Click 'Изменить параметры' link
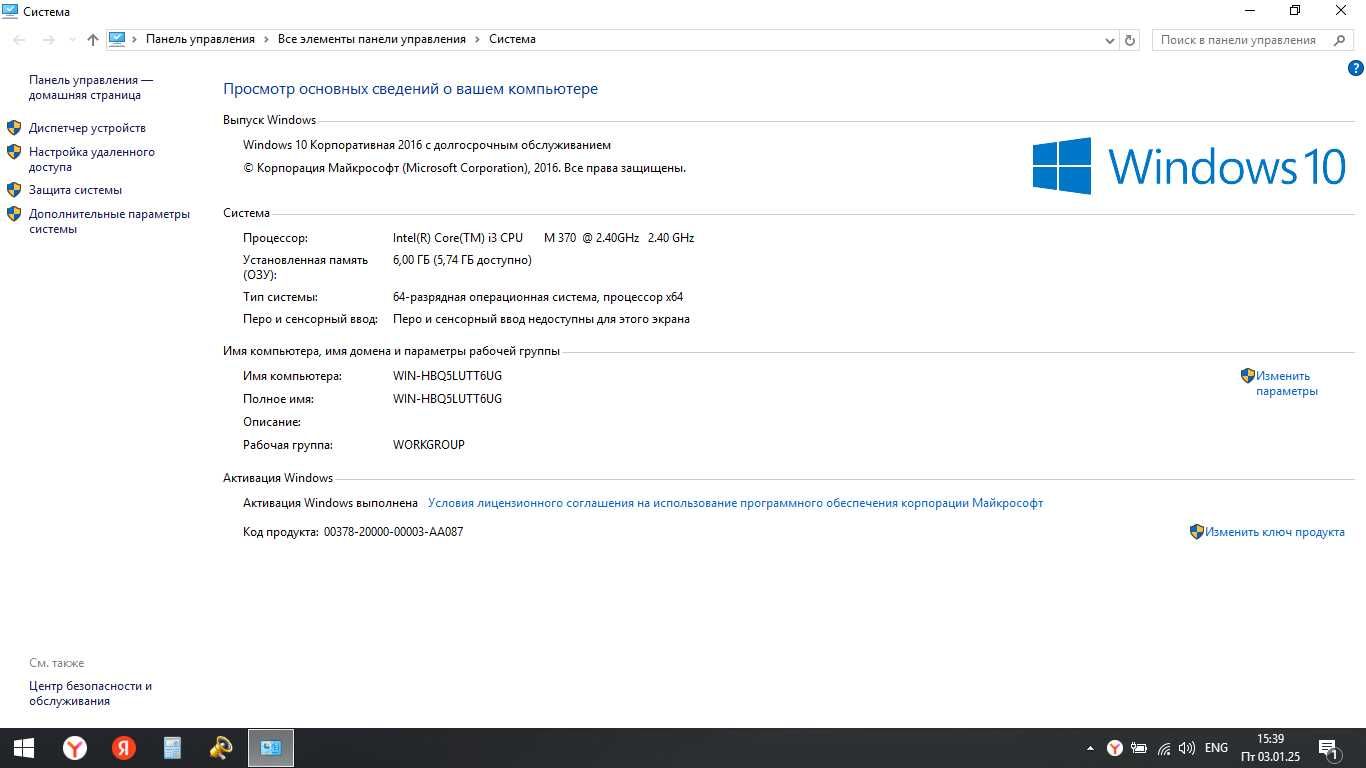This screenshot has height=768, width=1366. (x=1287, y=384)
